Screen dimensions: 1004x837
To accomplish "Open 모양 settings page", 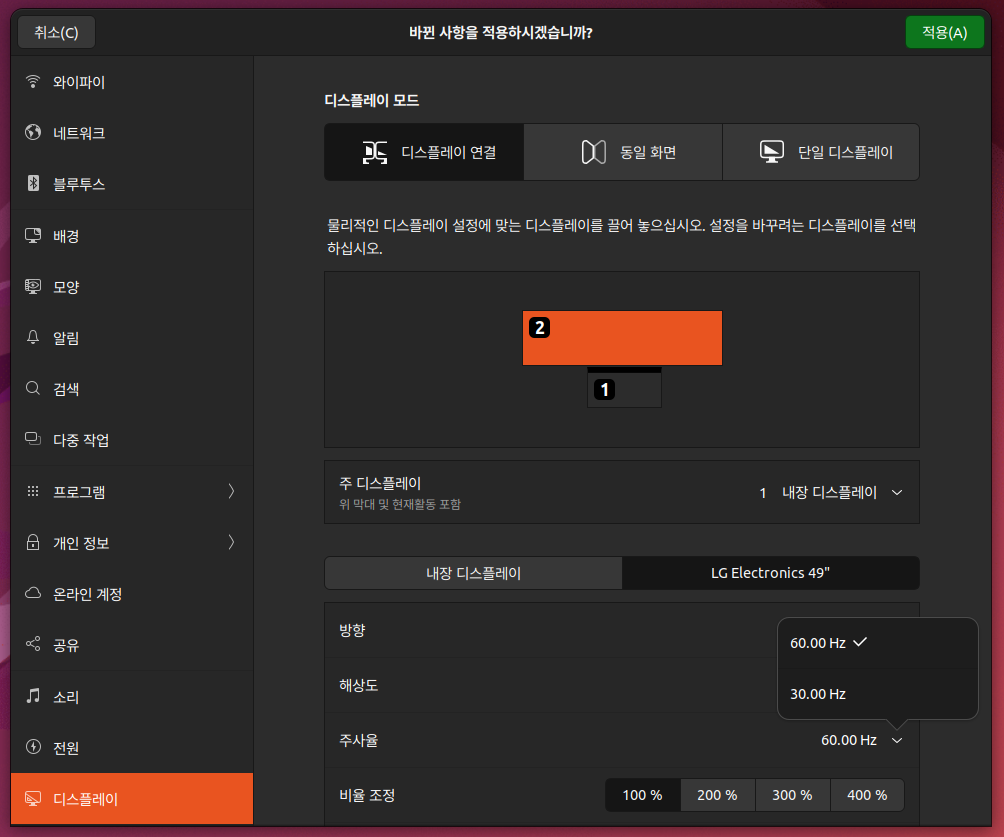I will click(x=132, y=286).
